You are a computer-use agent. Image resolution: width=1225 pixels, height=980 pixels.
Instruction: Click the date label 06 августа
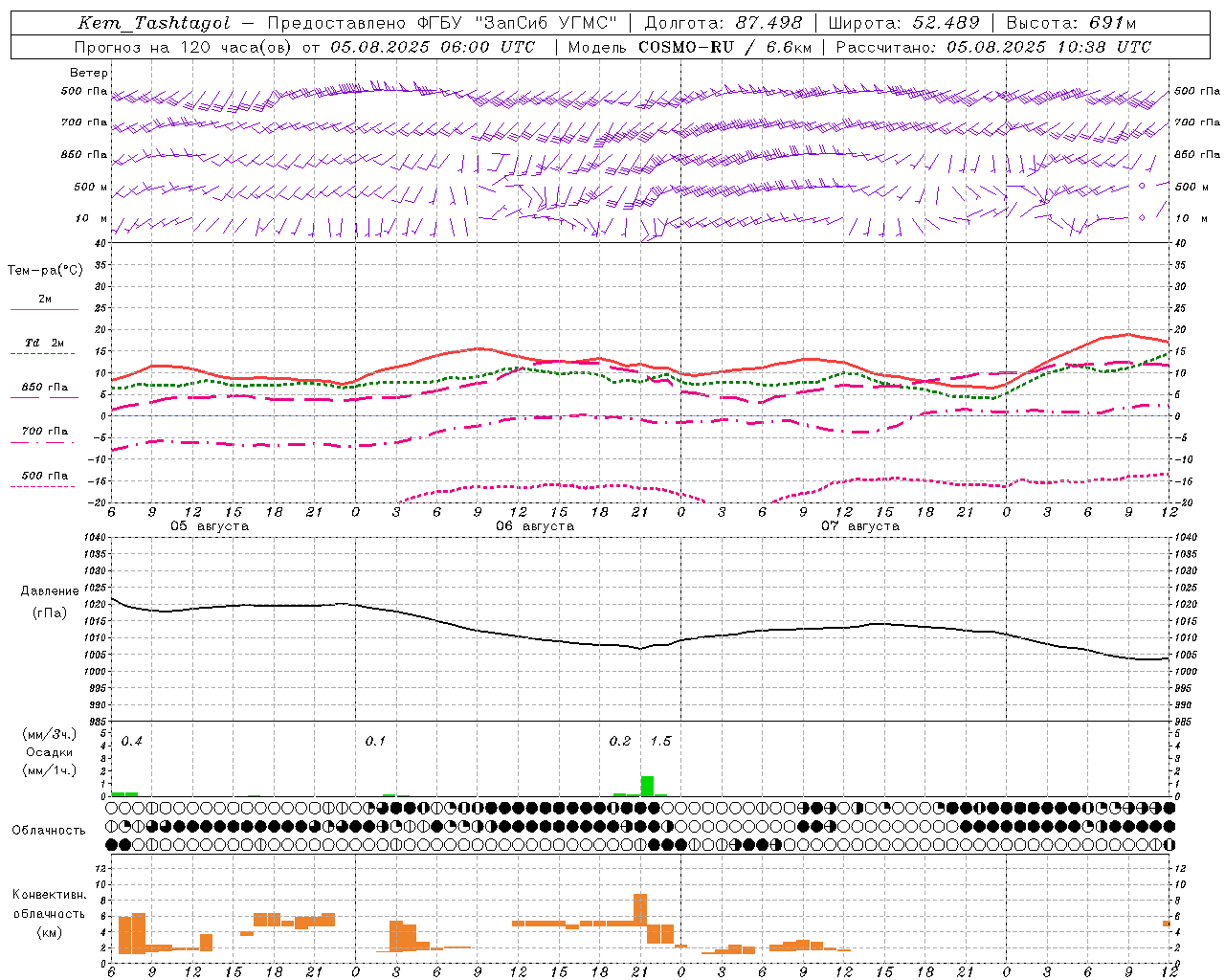point(535,526)
